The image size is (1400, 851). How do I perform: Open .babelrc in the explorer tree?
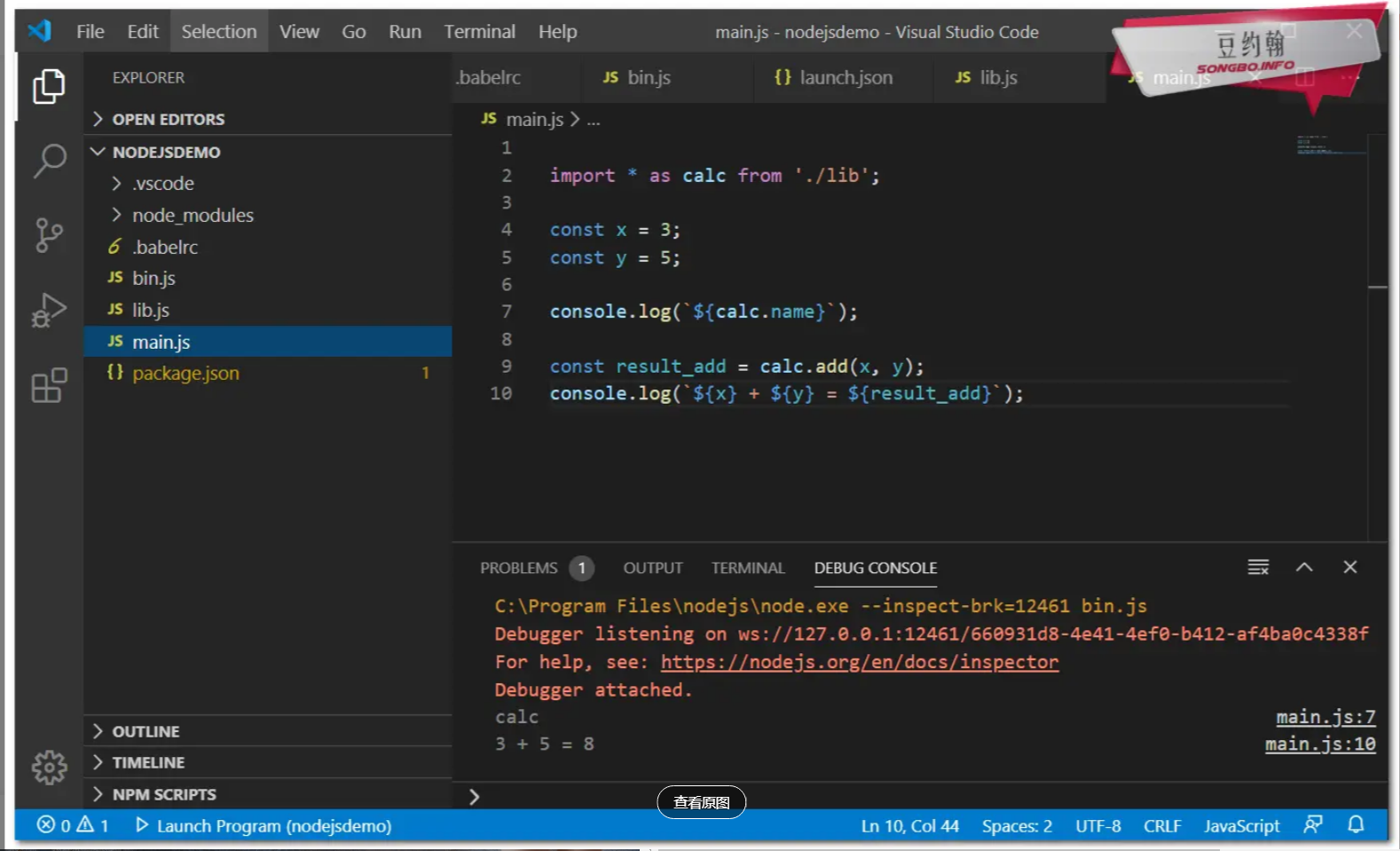coord(268,248)
